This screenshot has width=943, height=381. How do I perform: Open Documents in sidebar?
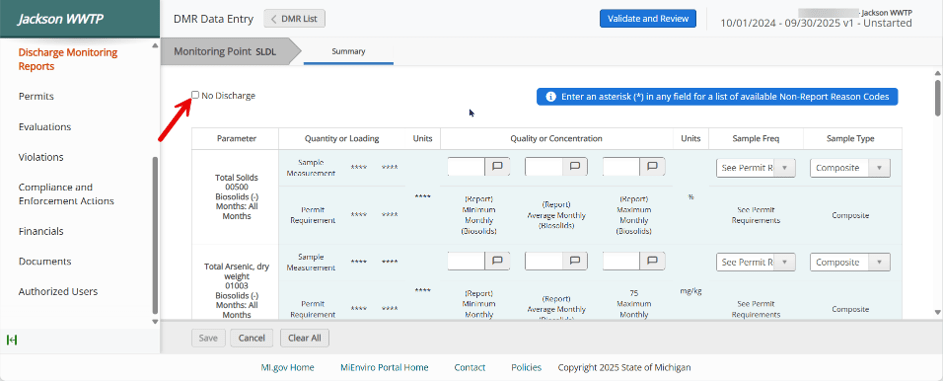click(45, 261)
